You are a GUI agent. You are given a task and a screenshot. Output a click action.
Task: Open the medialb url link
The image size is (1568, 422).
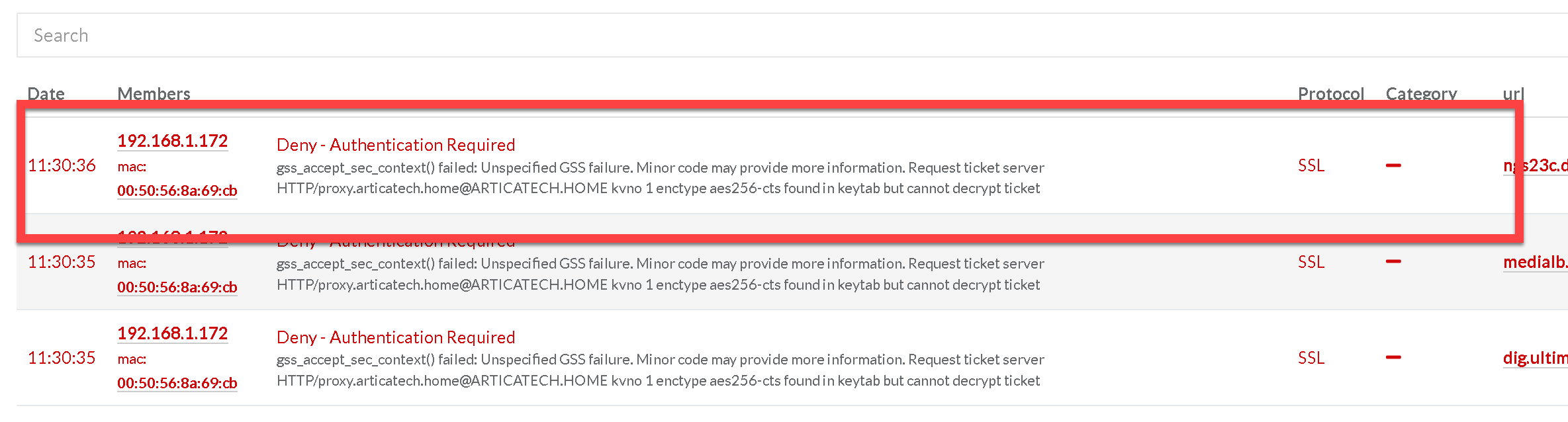[x=1534, y=262]
